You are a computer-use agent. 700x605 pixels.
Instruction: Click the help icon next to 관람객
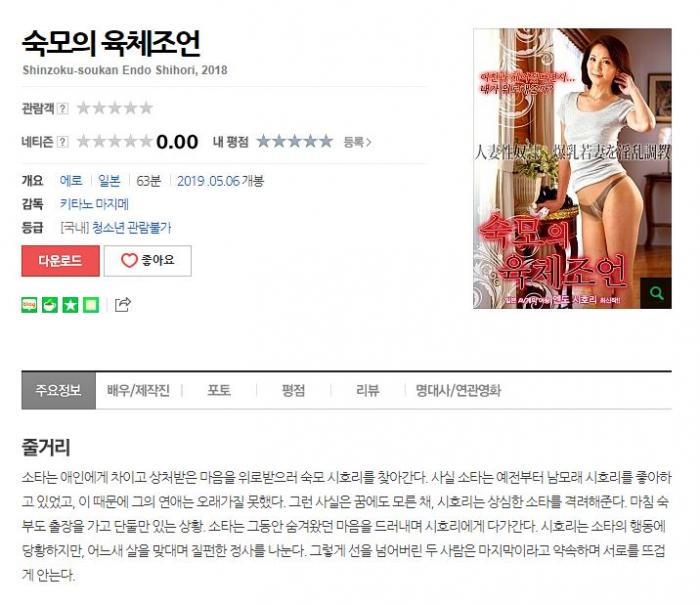(x=63, y=108)
